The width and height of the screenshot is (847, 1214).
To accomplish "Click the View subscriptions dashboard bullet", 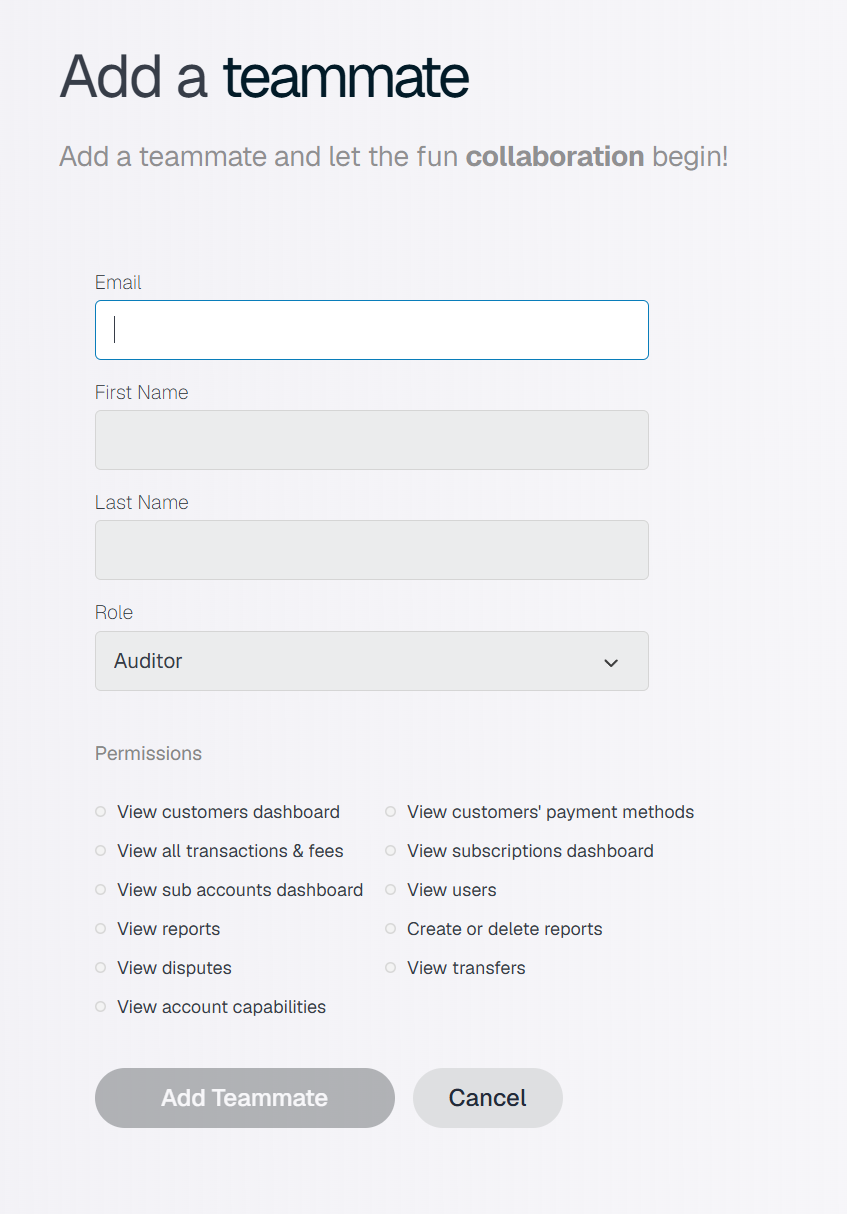I will point(390,851).
